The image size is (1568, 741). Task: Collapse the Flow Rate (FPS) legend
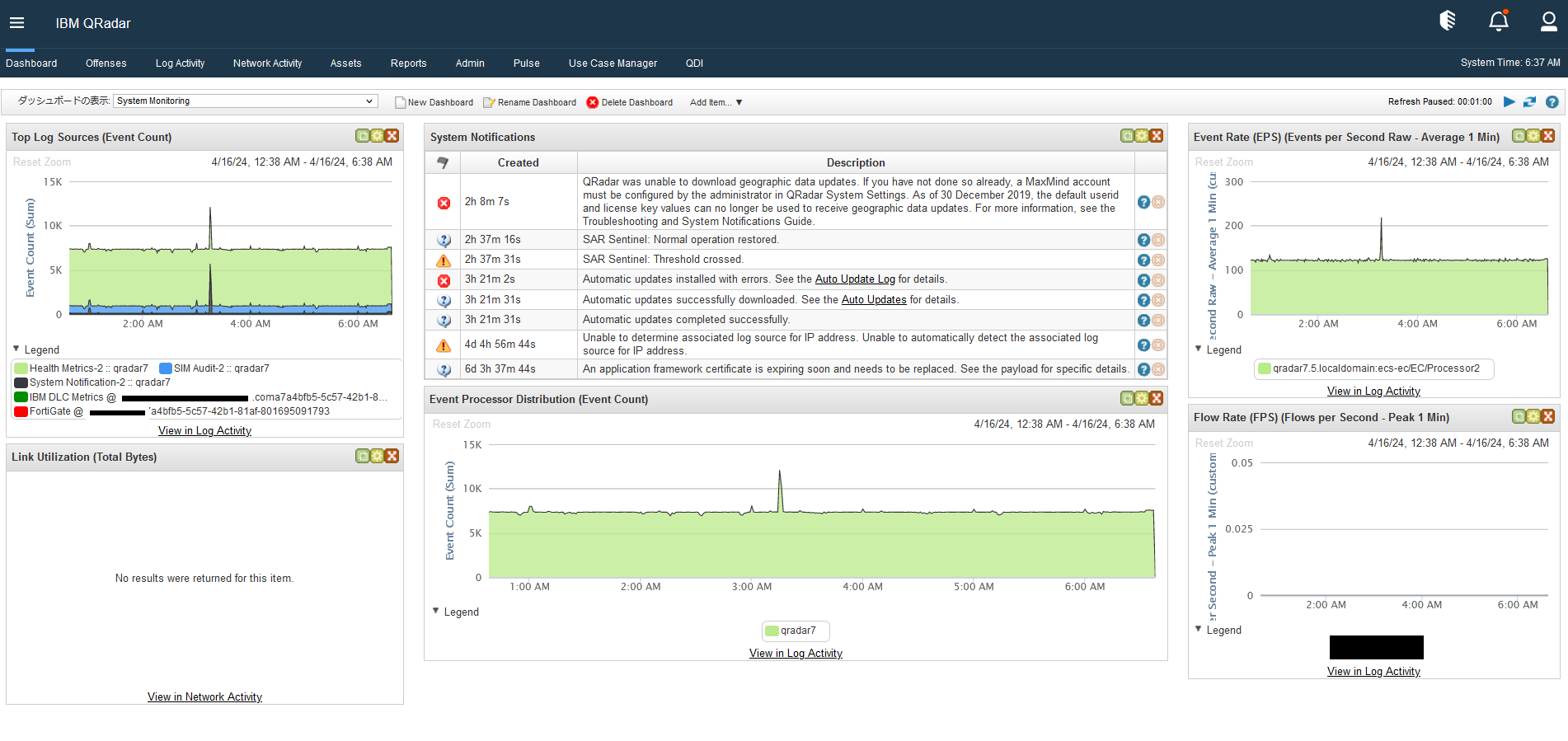[x=1199, y=629]
